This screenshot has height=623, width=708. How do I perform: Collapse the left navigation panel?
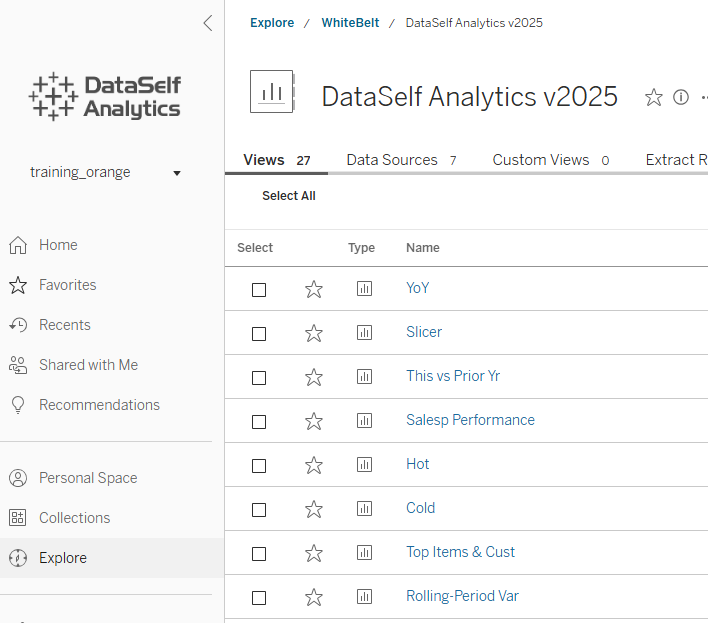click(x=208, y=23)
